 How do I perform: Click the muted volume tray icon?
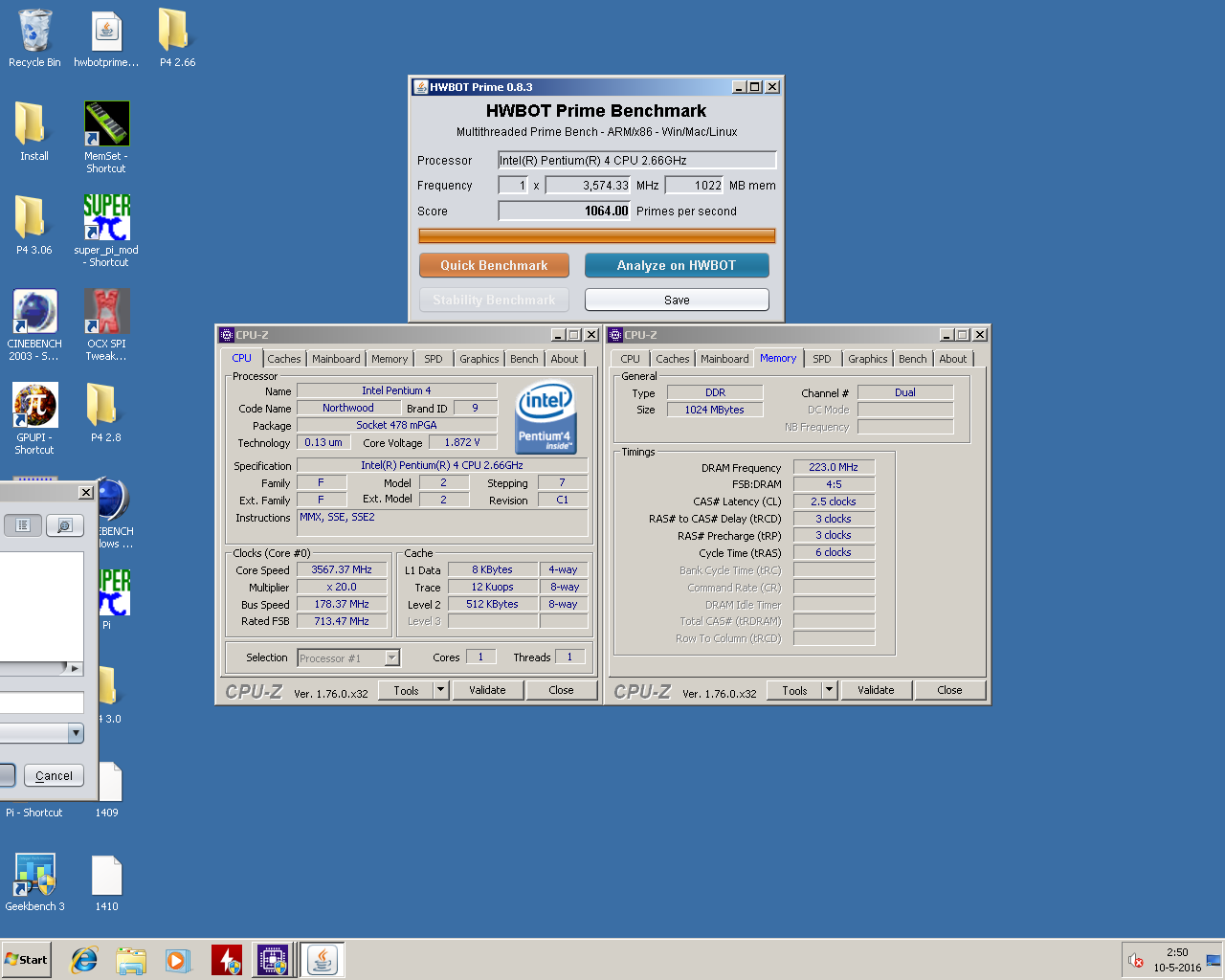click(1136, 960)
